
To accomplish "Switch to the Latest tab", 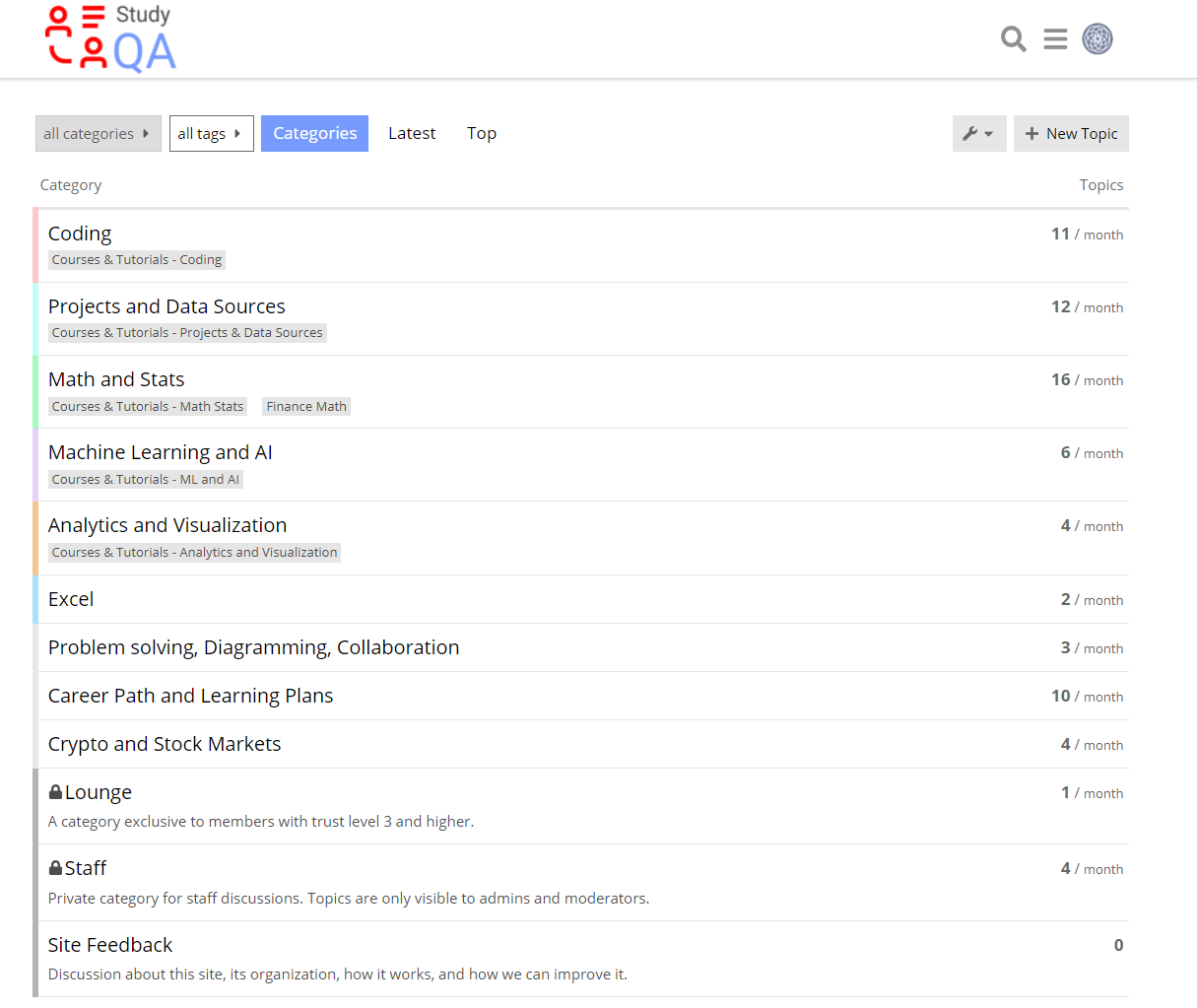I will (412, 134).
